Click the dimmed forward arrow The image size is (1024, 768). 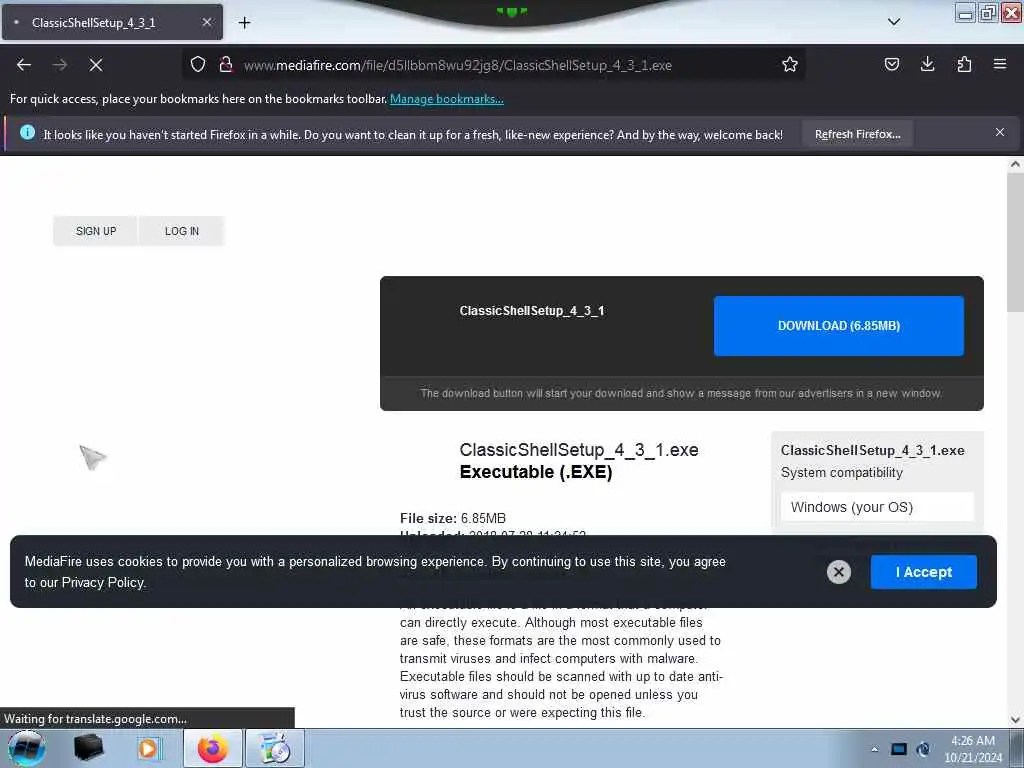pyautogui.click(x=60, y=65)
